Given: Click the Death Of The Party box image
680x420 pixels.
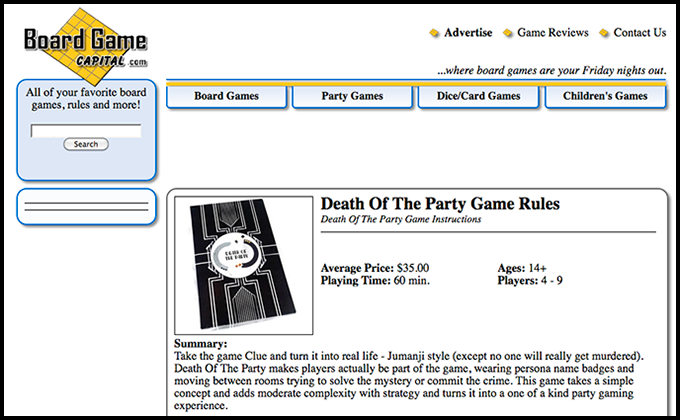Looking at the screenshot, I should (244, 266).
